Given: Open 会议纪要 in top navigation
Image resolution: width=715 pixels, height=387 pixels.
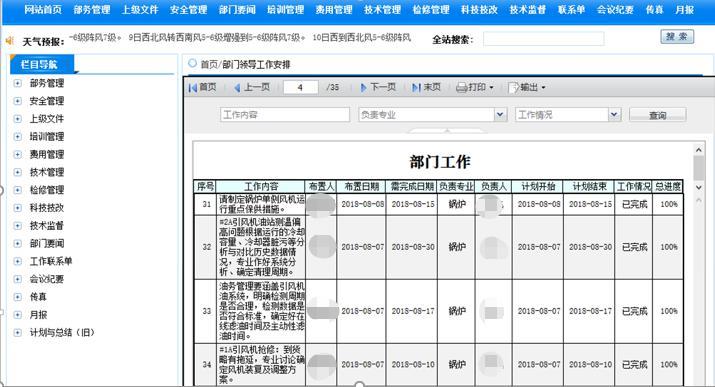Looking at the screenshot, I should click(x=615, y=10).
